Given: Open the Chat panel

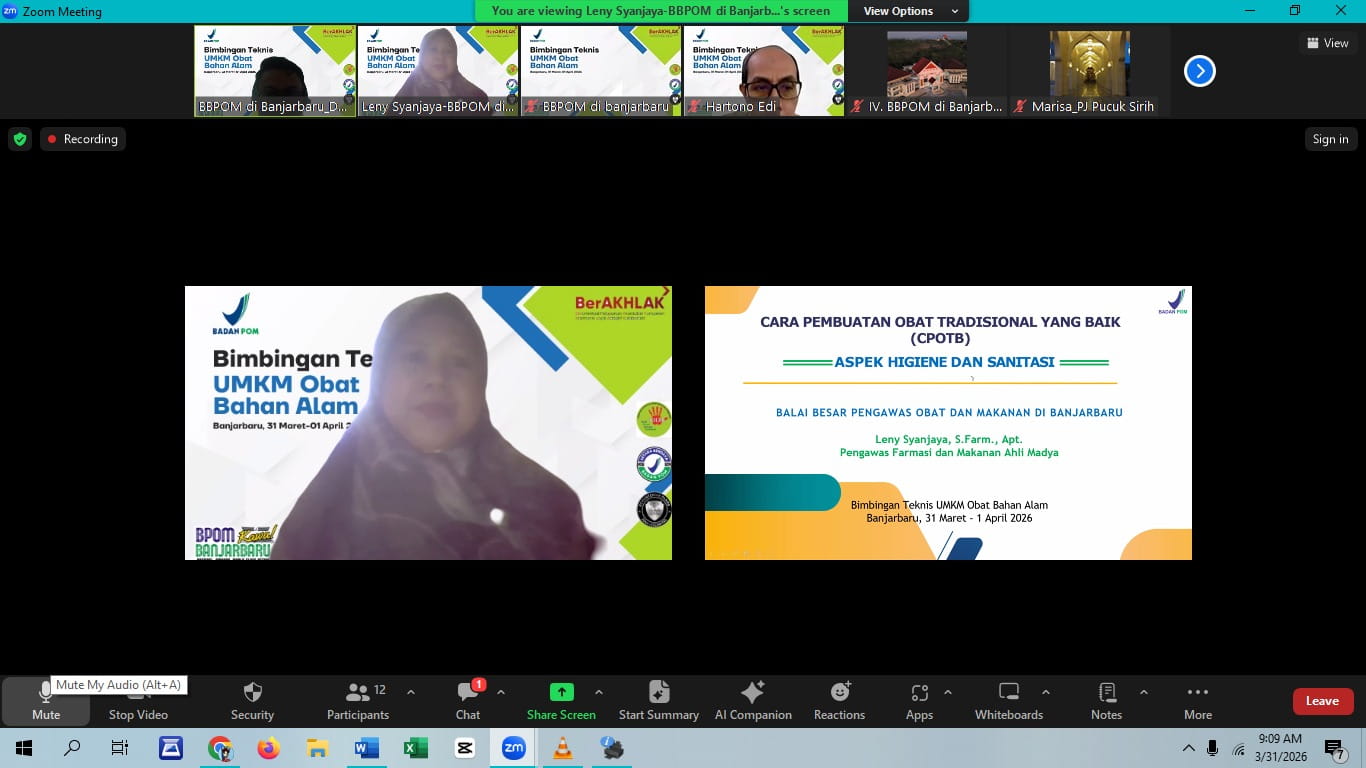Looking at the screenshot, I should [x=468, y=700].
